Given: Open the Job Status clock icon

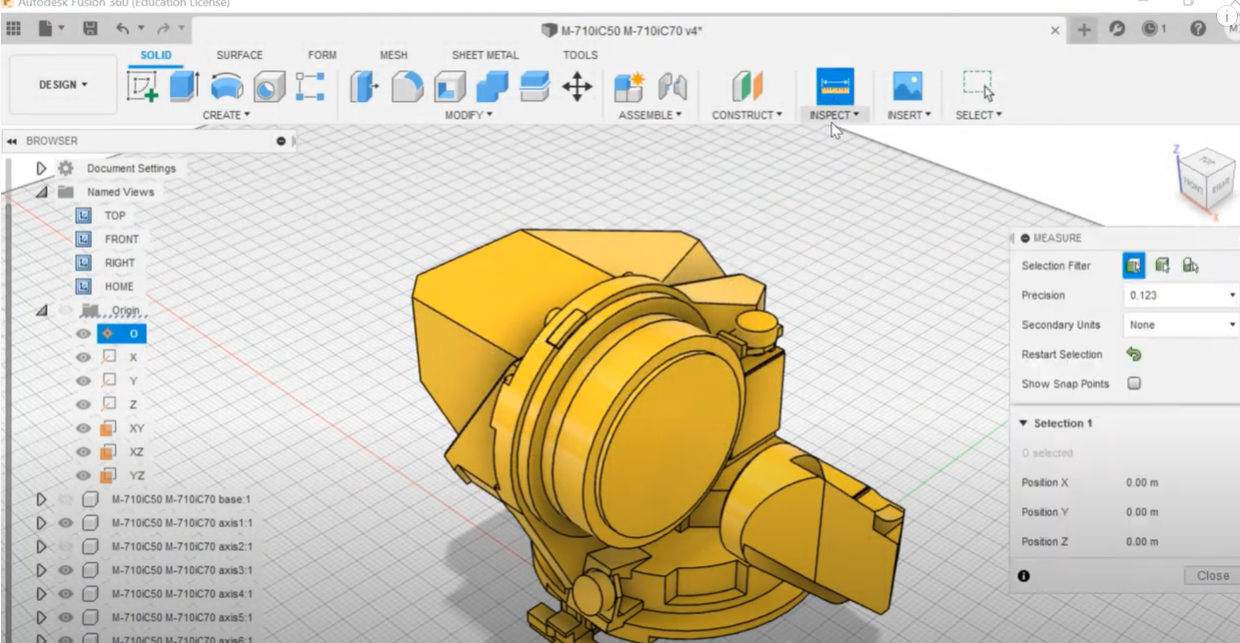Looking at the screenshot, I should (x=1148, y=30).
